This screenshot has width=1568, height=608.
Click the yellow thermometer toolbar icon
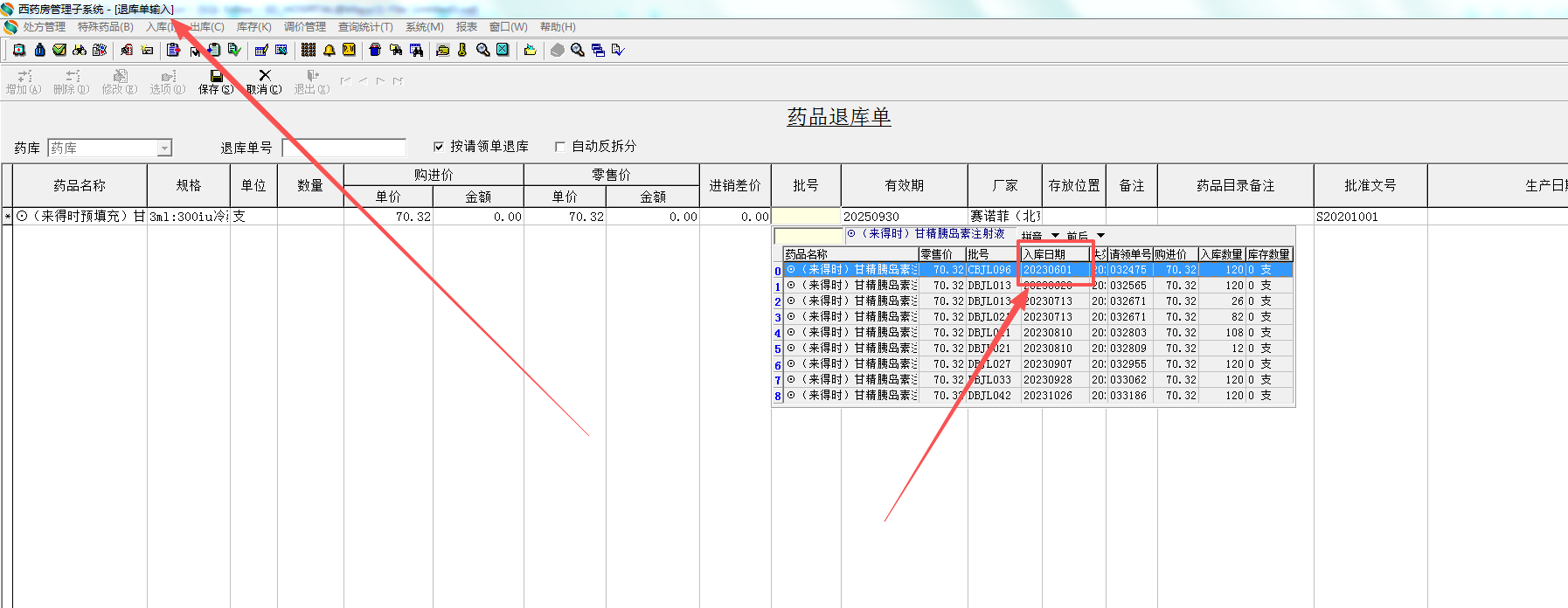pyautogui.click(x=462, y=50)
